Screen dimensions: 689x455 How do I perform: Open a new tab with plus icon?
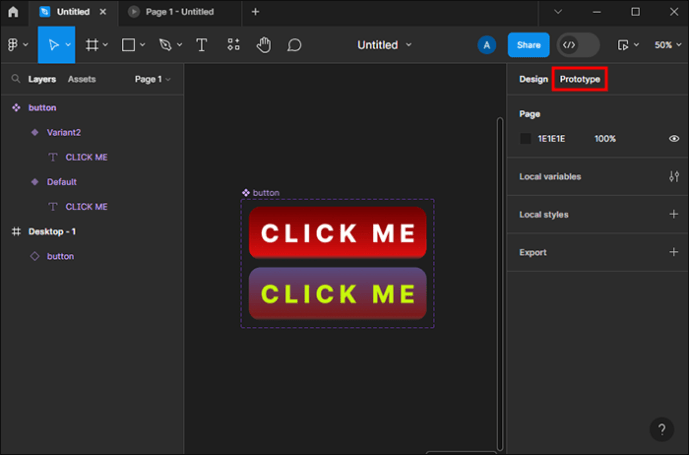[255, 12]
